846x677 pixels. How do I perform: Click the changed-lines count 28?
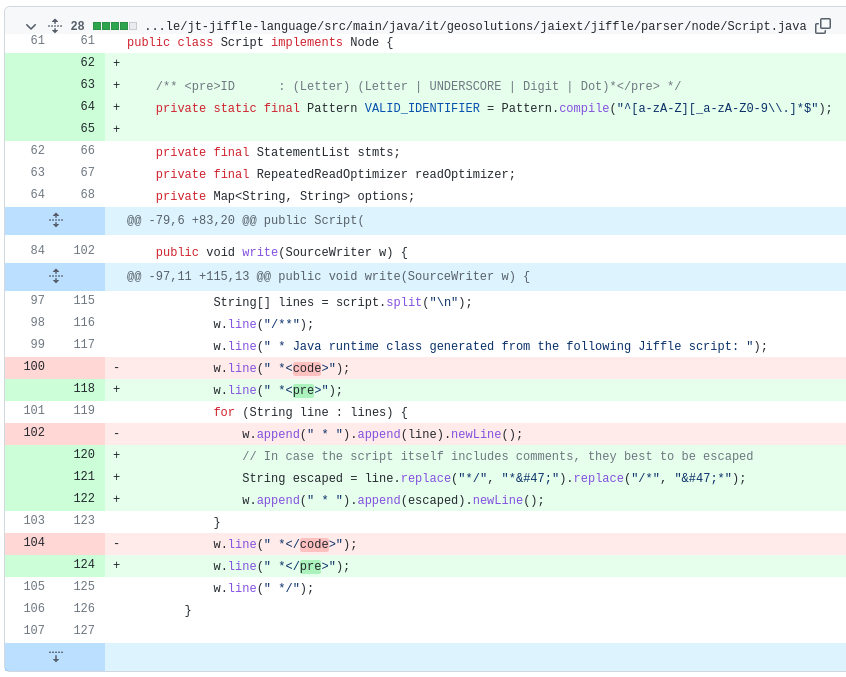(78, 26)
